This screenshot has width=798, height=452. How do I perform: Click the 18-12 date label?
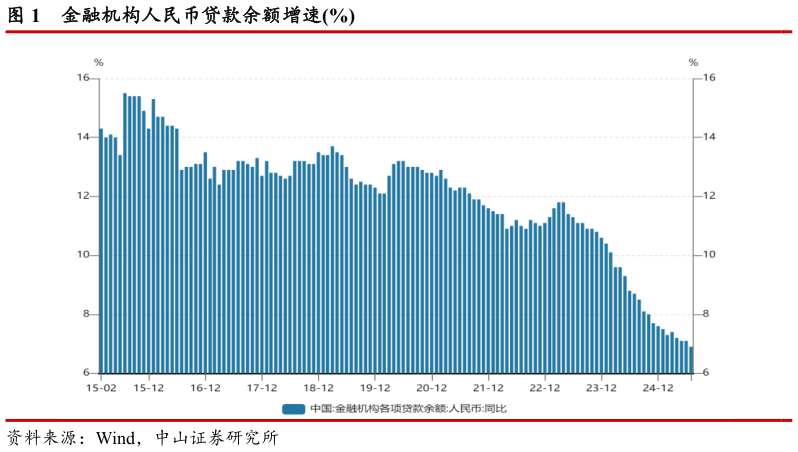coord(318,387)
